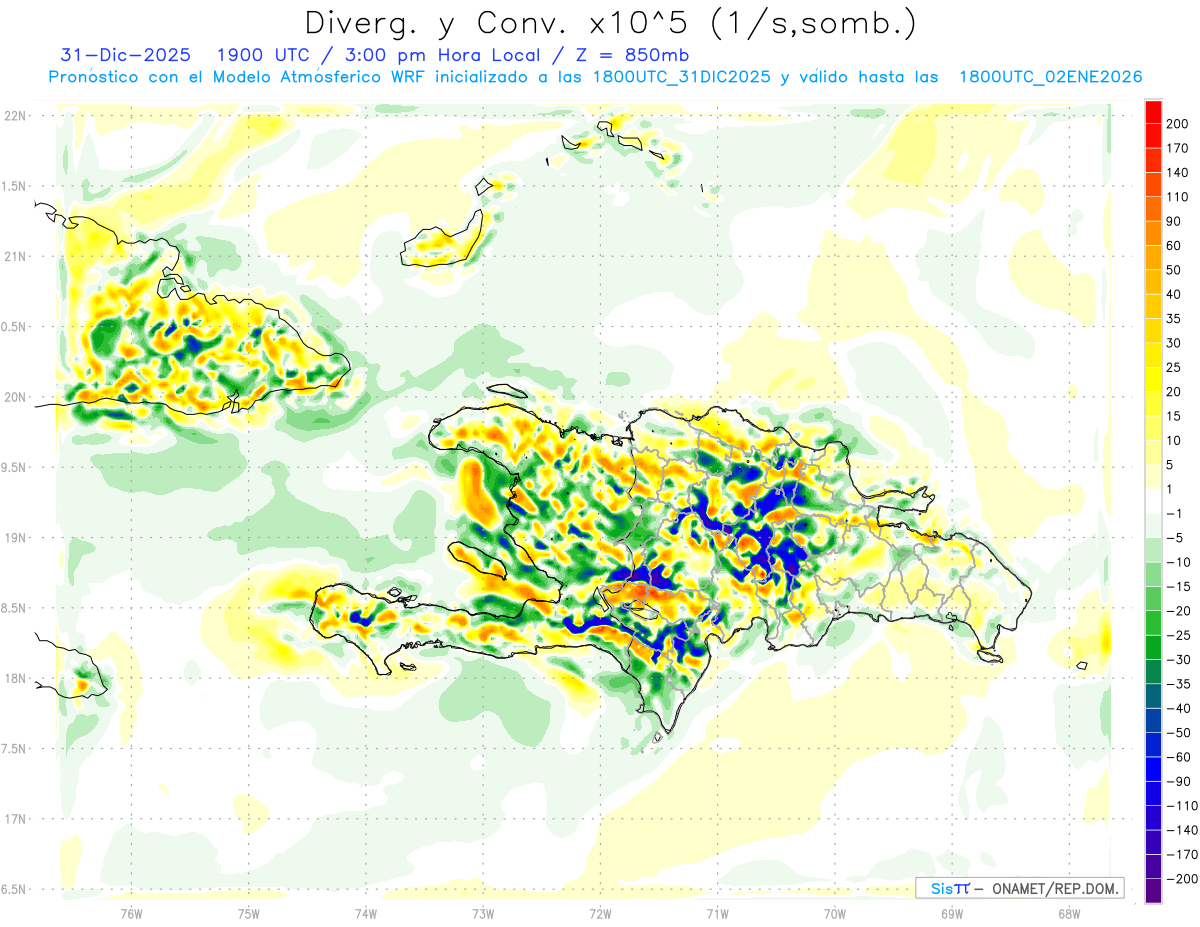Click the '72W' longitude label
The width and height of the screenshot is (1200, 927).
click(600, 913)
